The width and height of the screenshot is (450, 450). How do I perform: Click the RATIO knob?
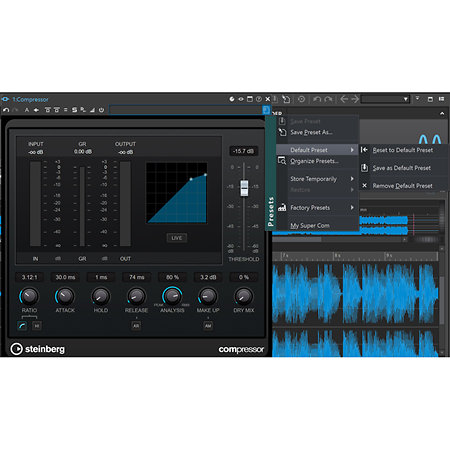point(29,296)
